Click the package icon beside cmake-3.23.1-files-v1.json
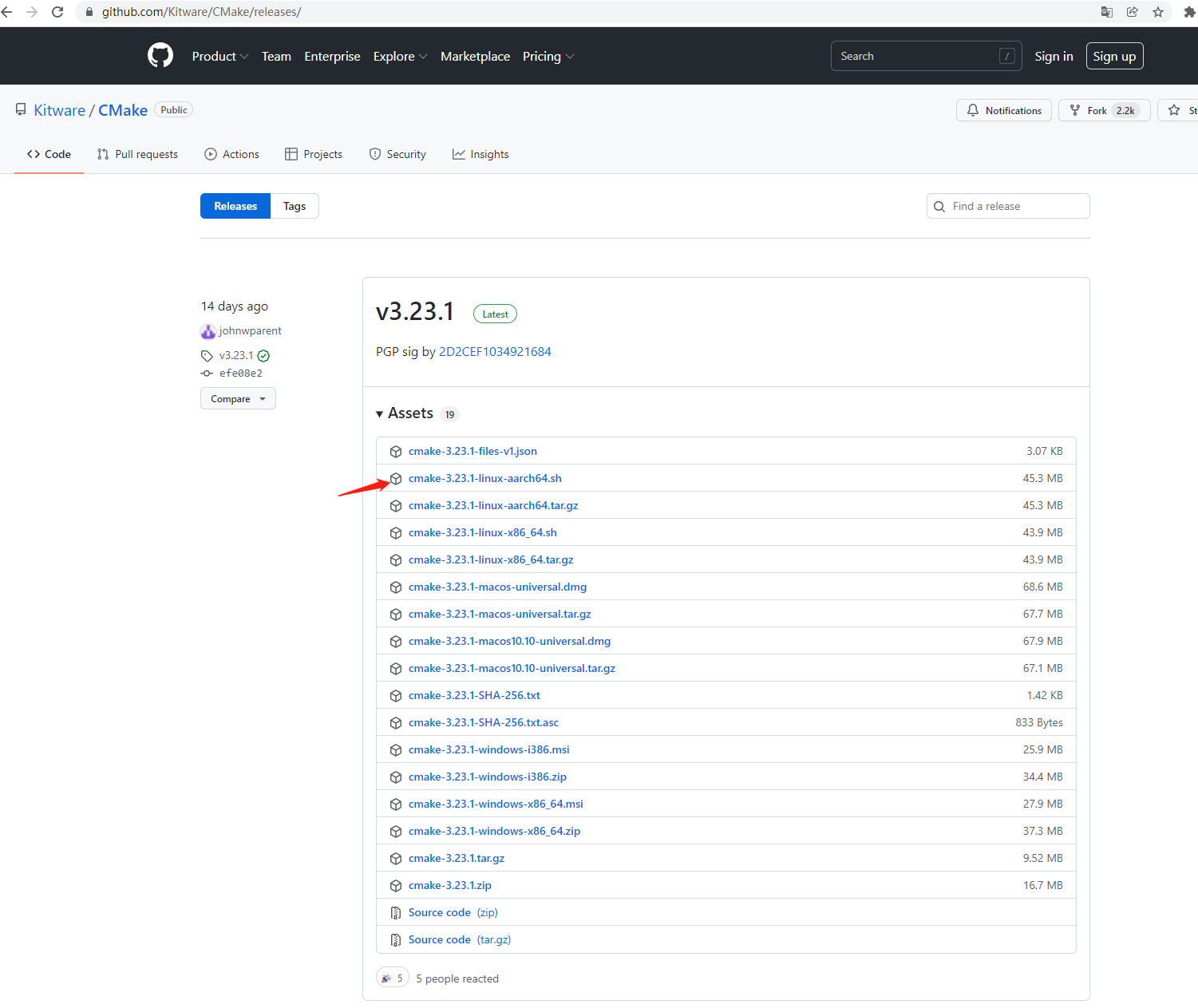Screen dimensions: 1198x1008 (396, 452)
